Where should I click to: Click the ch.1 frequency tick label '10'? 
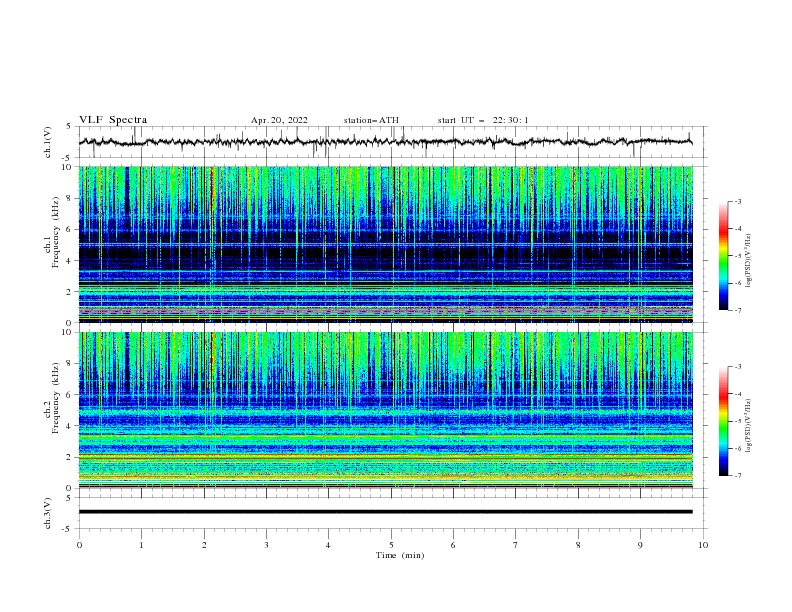[69, 167]
